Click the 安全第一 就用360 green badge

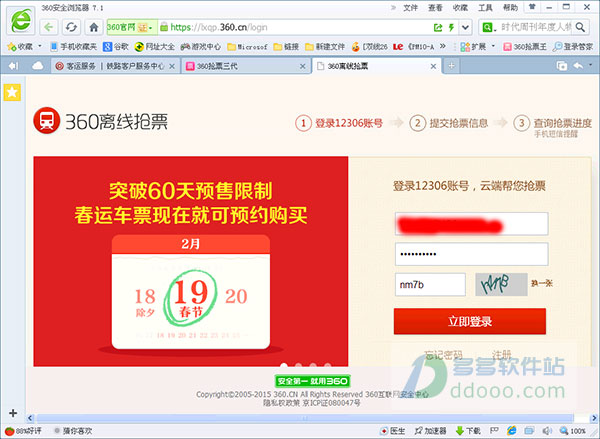[x=312, y=381]
